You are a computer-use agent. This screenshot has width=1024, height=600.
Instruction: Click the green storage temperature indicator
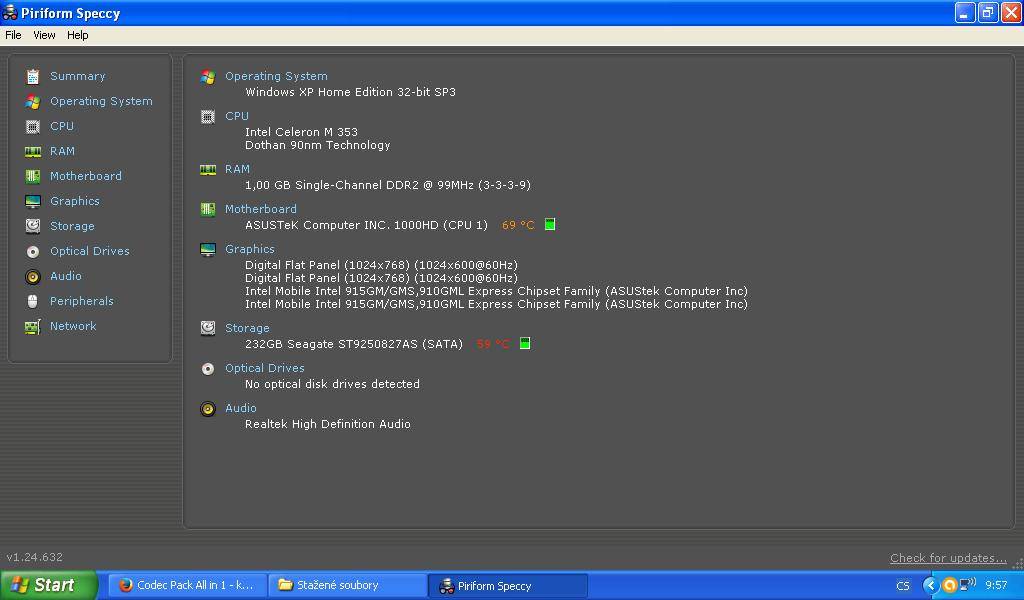524,343
